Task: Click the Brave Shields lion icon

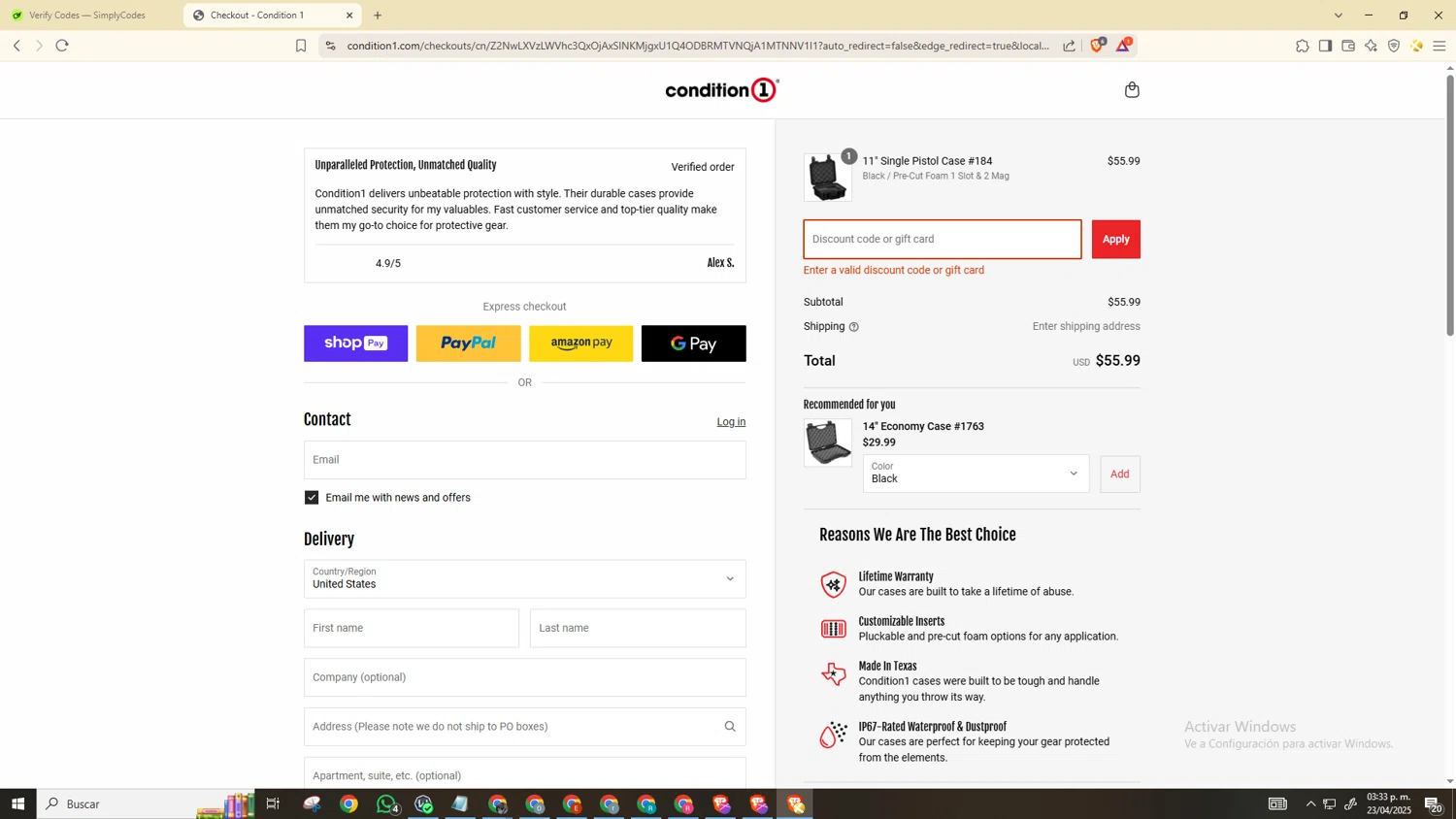Action: click(x=1097, y=46)
